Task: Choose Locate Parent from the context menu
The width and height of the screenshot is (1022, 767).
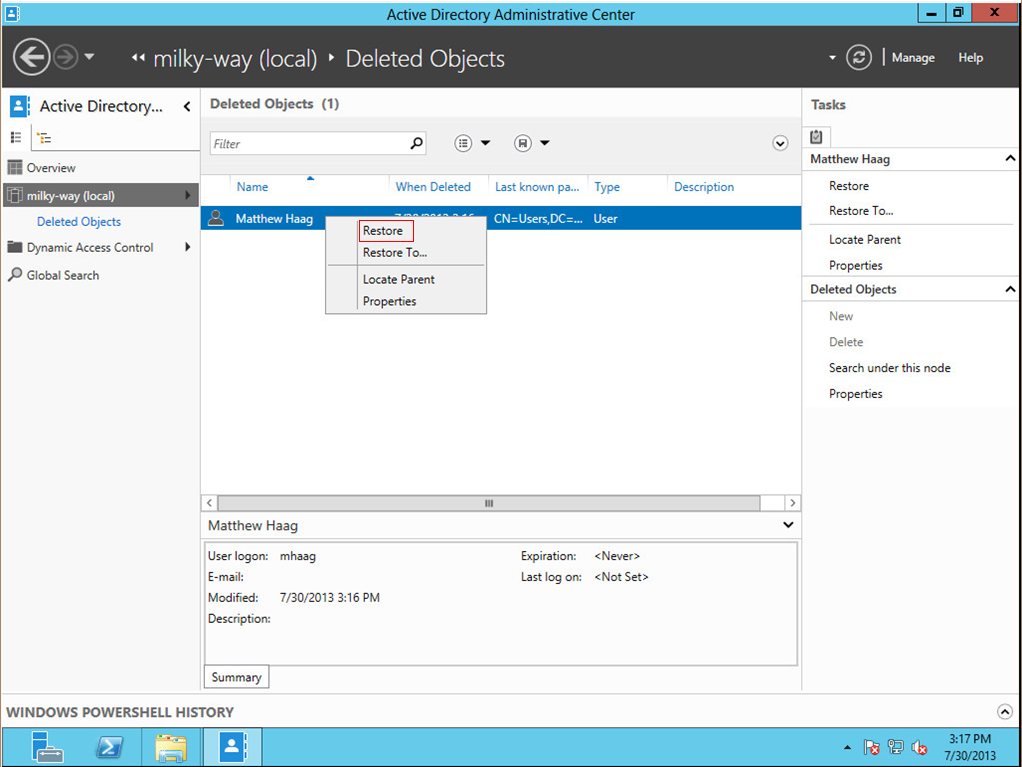Action: [x=399, y=280]
